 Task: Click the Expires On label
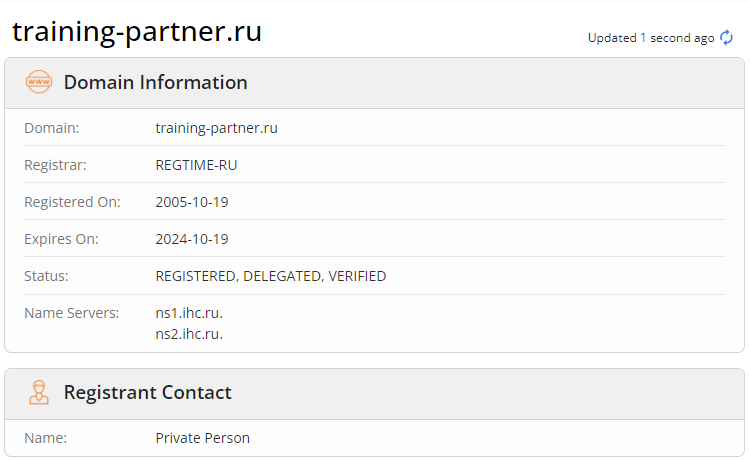(x=62, y=239)
